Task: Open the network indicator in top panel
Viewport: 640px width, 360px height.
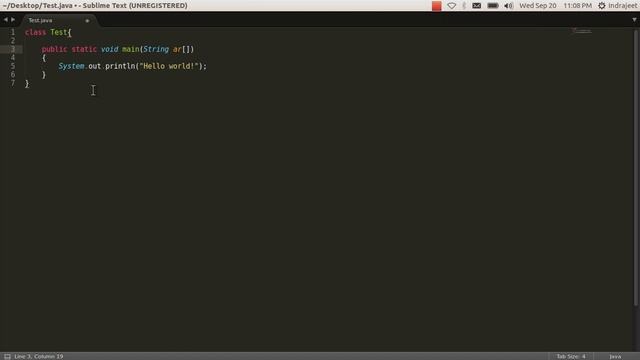Action: pos(451,6)
